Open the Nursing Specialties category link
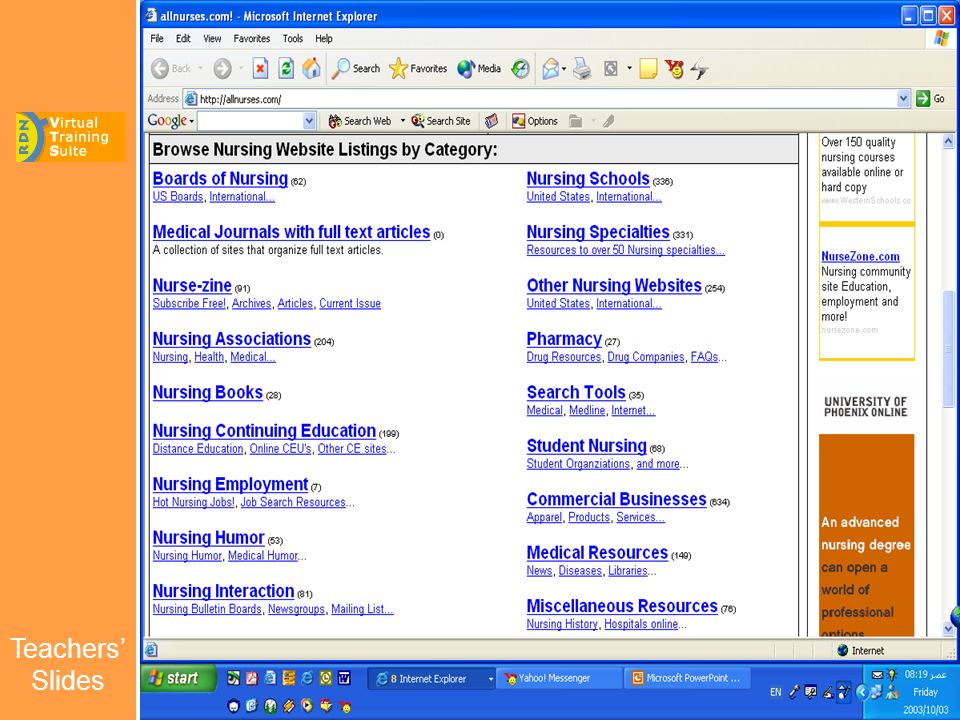The image size is (960, 720). pos(598,232)
